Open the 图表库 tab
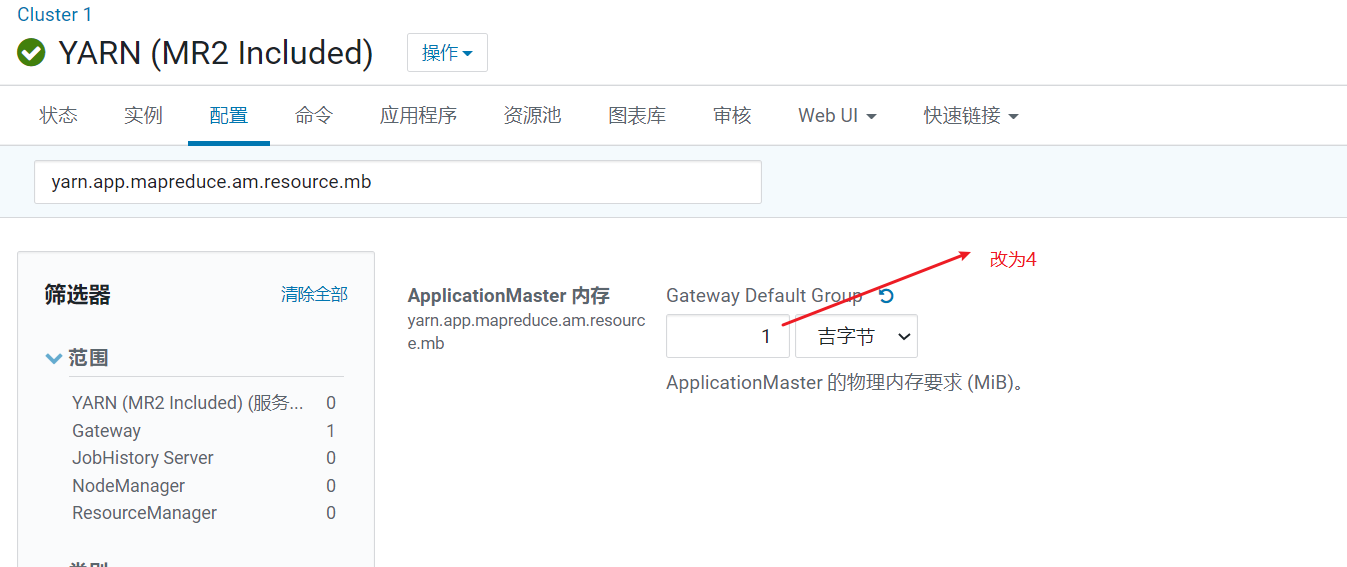 (637, 116)
